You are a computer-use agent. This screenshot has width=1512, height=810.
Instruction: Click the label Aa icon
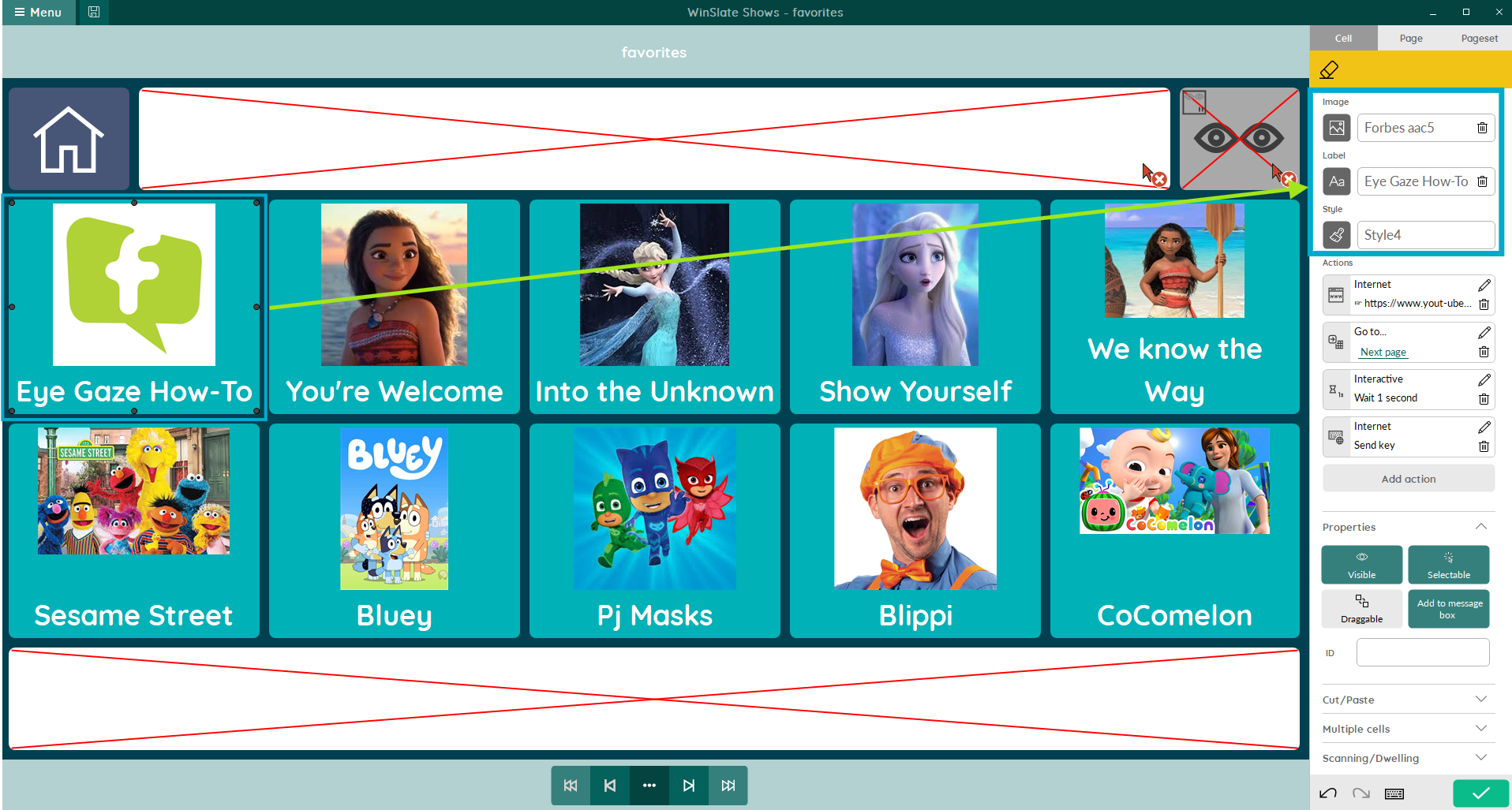pos(1337,181)
